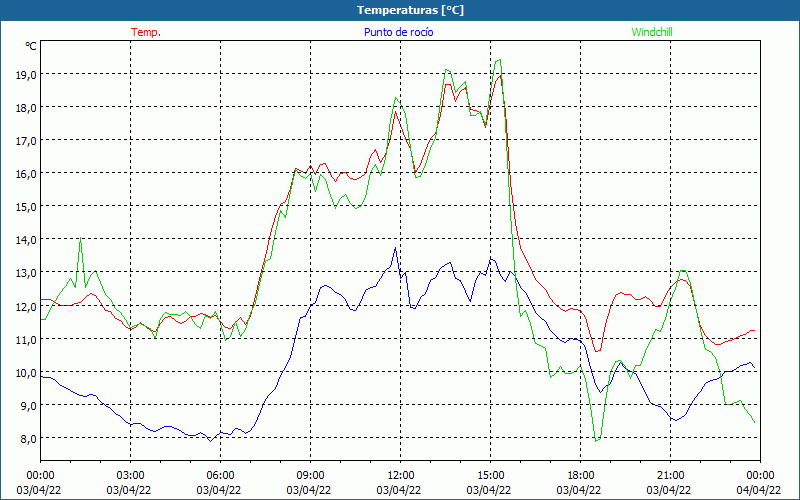The width and height of the screenshot is (800, 500).
Task: Click the '21:00' time label
Action: coord(670,476)
